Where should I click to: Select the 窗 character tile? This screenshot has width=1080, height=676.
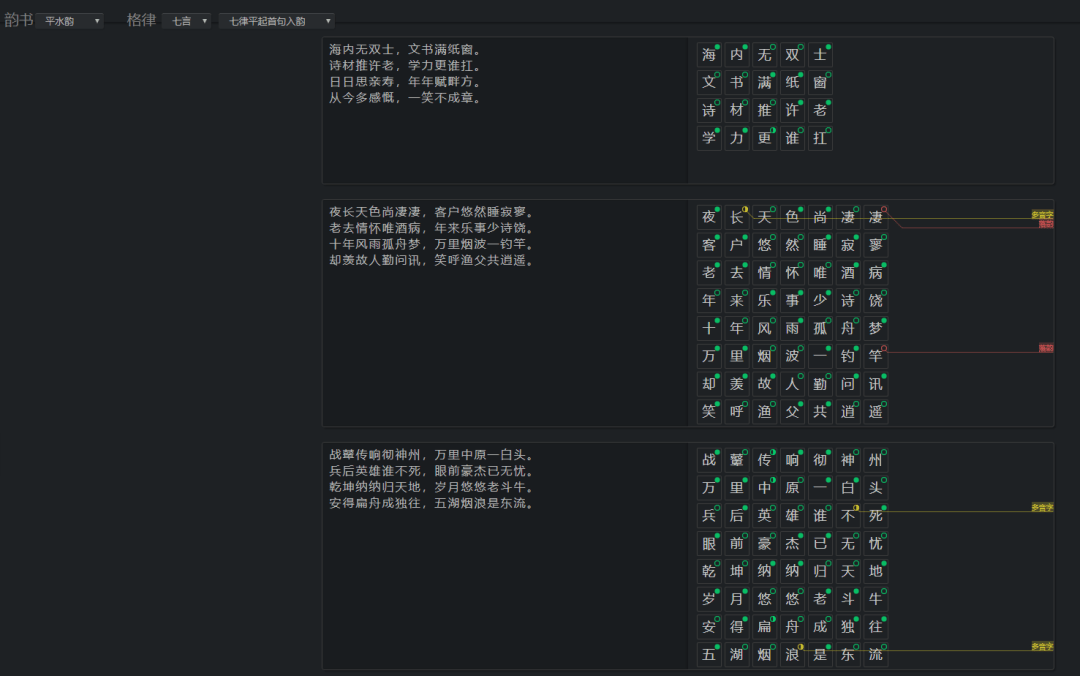(x=820, y=82)
